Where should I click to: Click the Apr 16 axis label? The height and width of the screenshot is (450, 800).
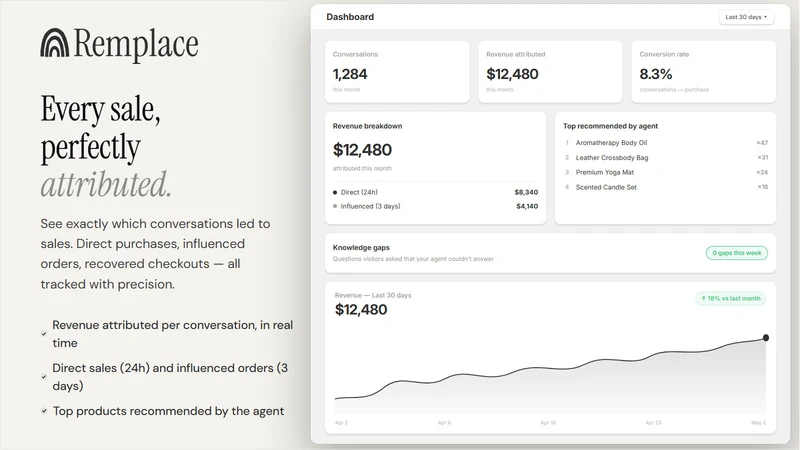coord(548,423)
